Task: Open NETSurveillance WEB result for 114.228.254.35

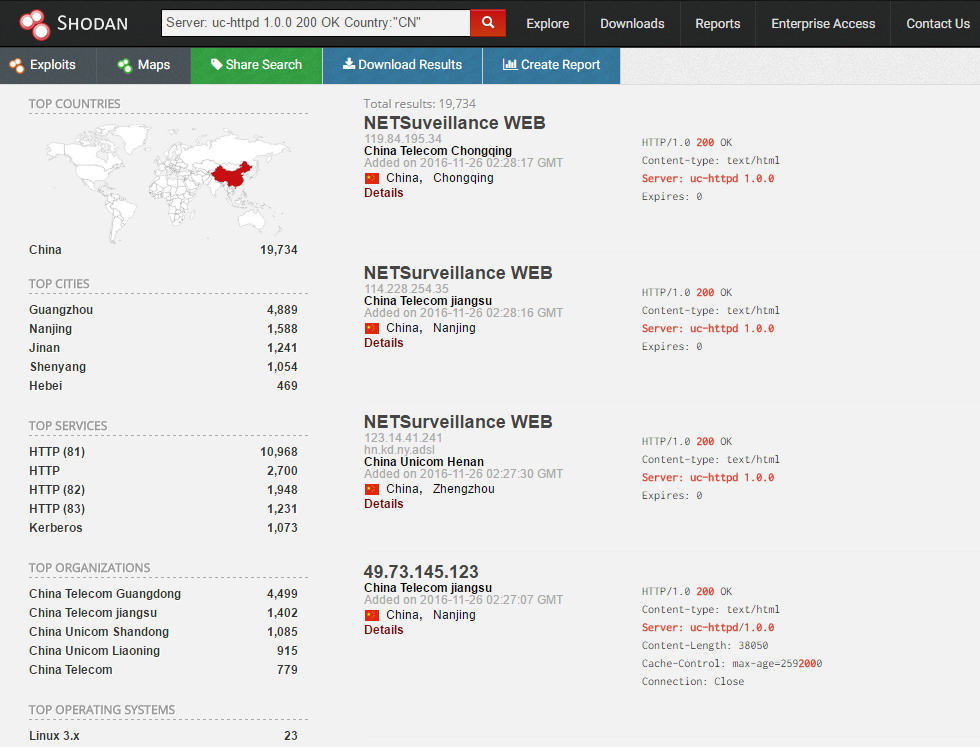Action: 458,273
